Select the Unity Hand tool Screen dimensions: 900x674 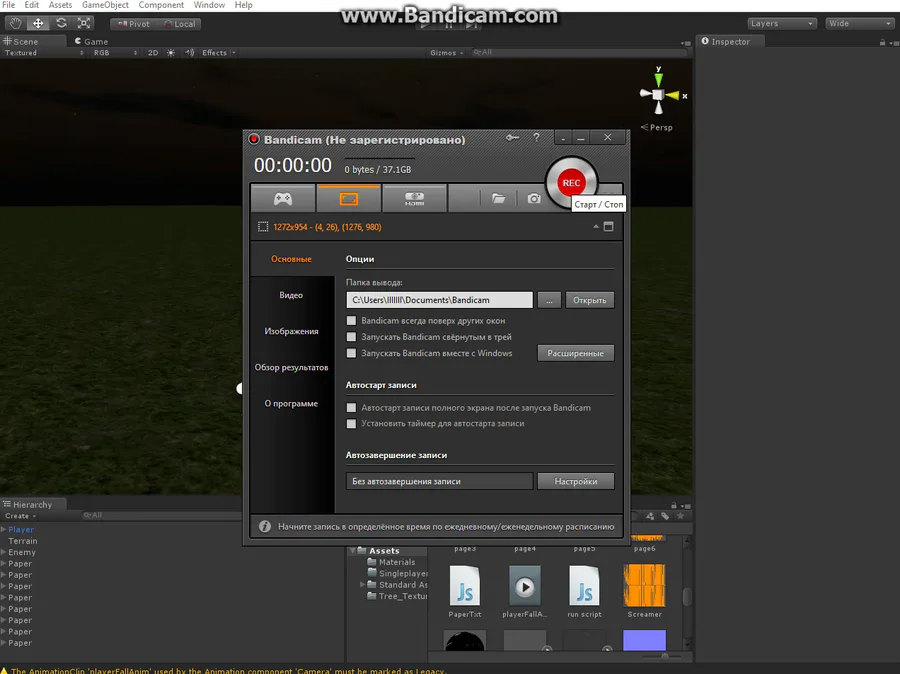[x=15, y=24]
